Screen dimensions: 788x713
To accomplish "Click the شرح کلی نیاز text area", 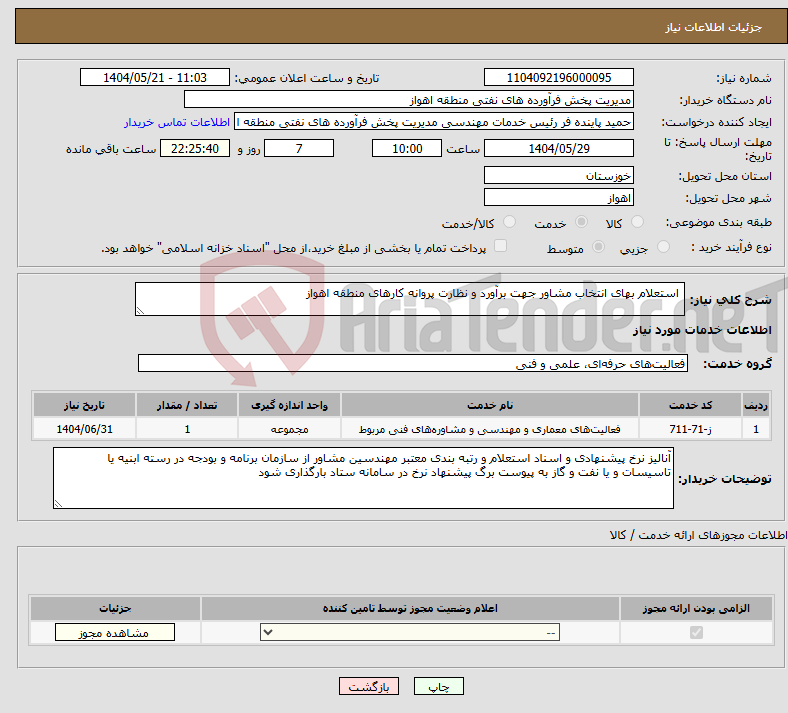I will [410, 299].
